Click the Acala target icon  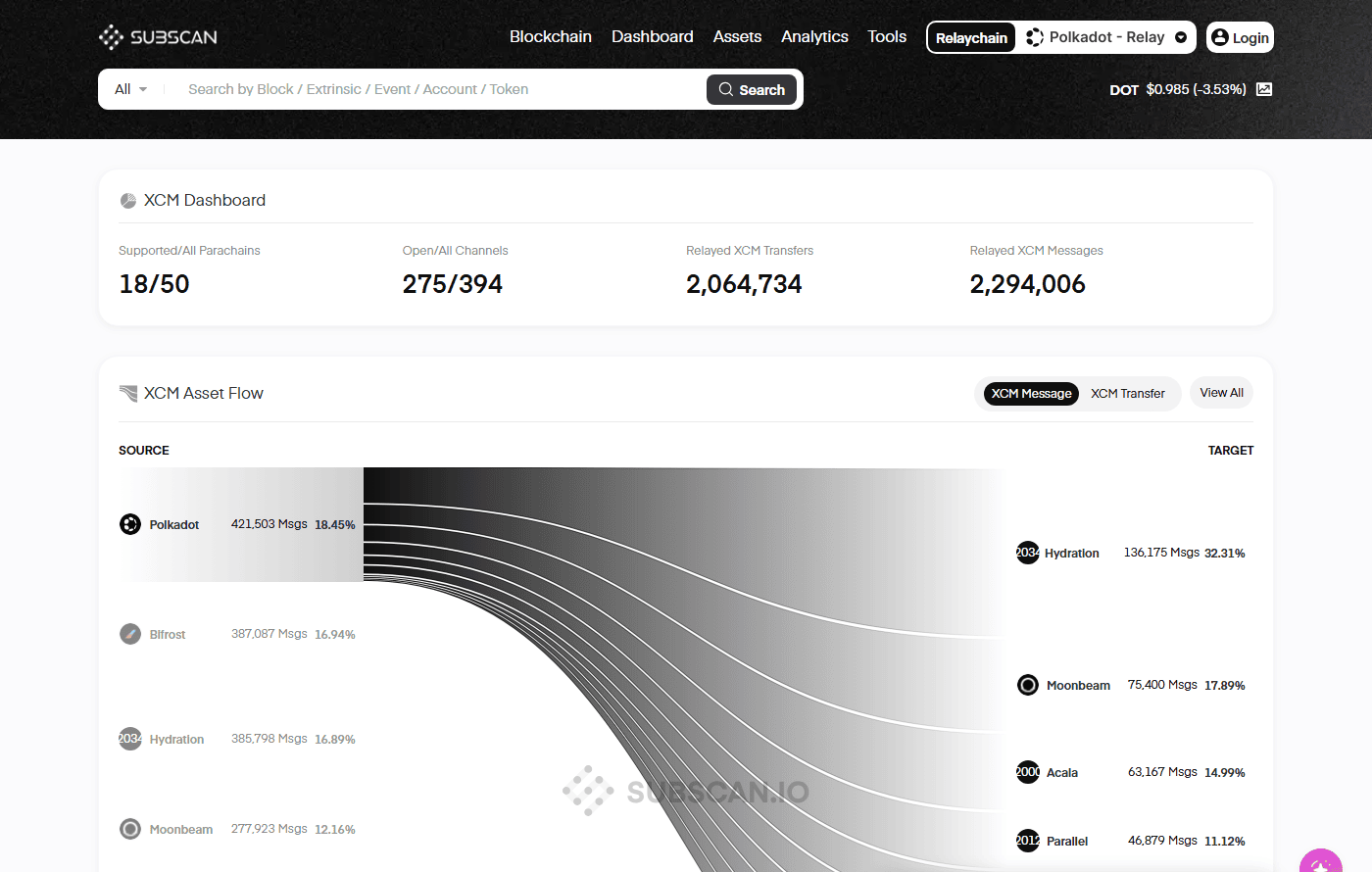(1027, 772)
